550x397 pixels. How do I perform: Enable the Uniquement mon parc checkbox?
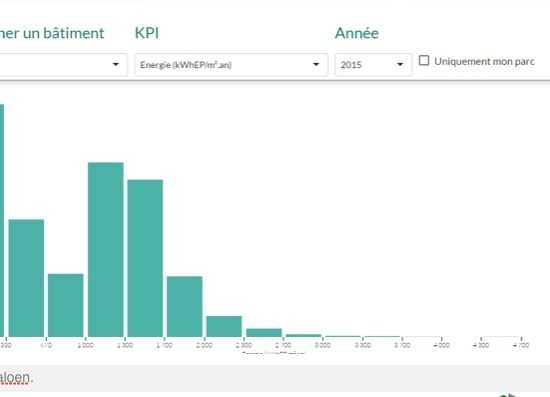[424, 61]
